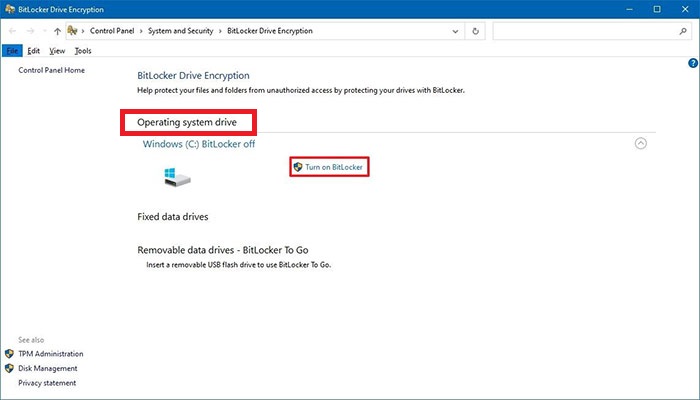Click the Forward navigation arrow
Screen dimensions: 700x400
30,31
